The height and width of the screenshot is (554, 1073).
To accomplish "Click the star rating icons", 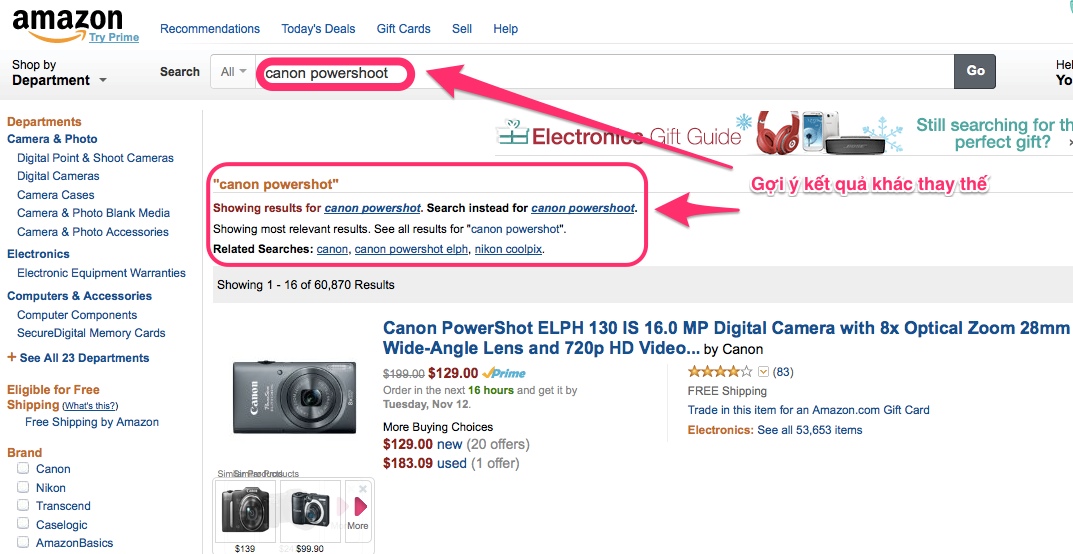I will click(x=720, y=372).
